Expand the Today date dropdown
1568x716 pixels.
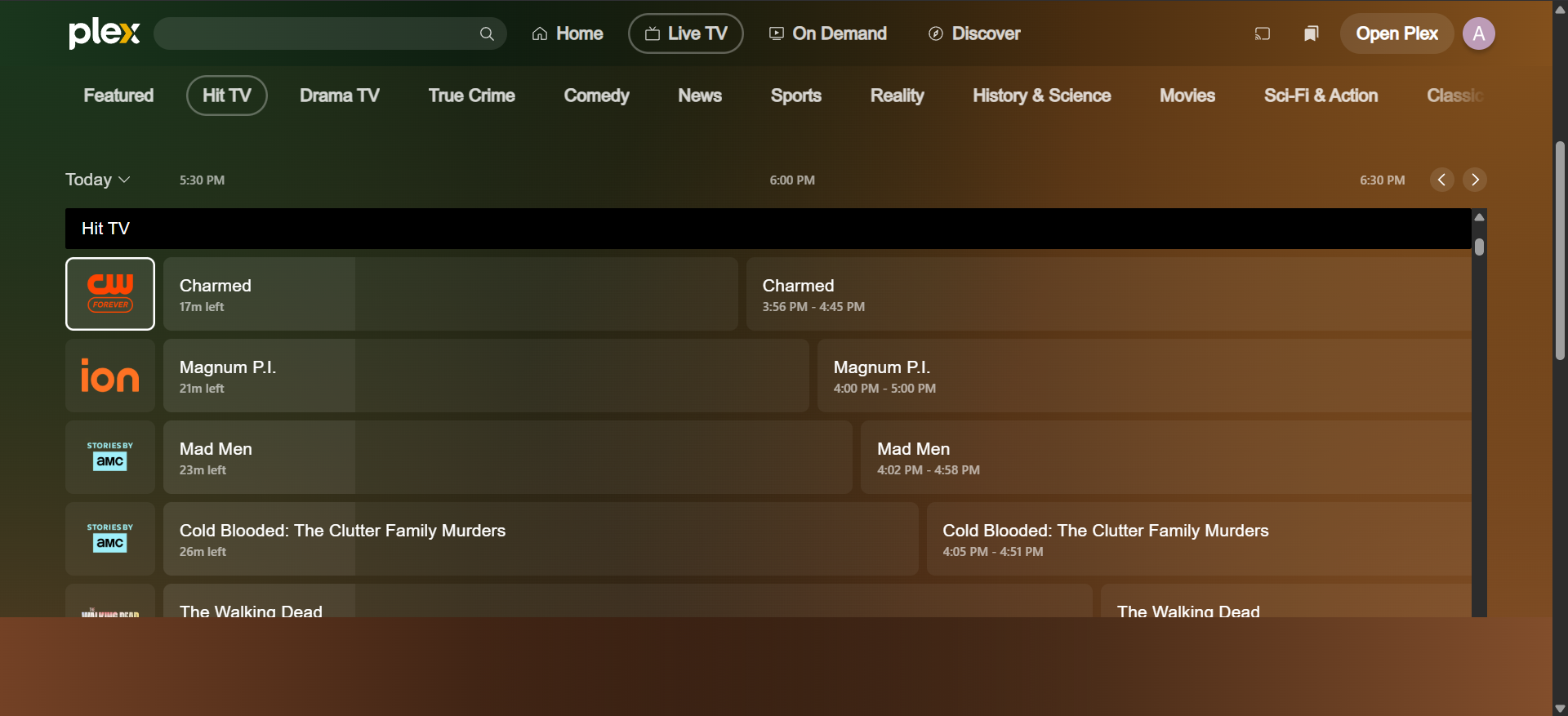(x=97, y=180)
